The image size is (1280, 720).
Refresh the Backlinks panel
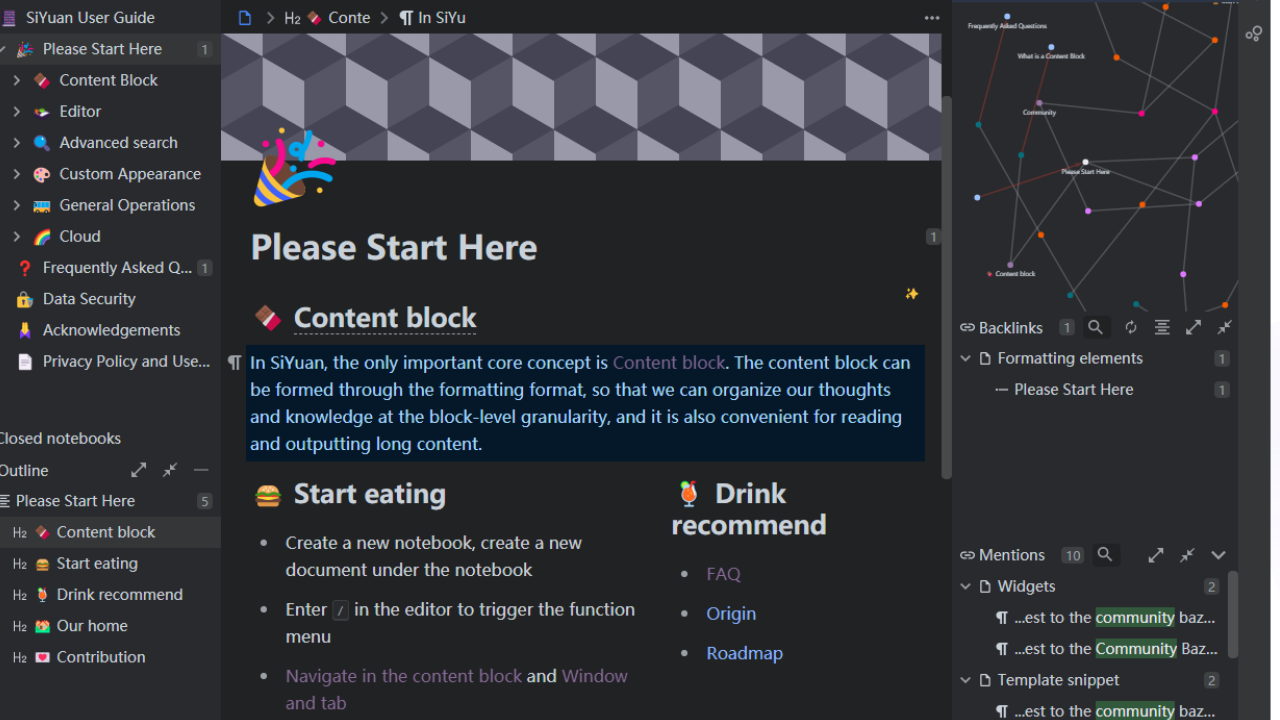1131,327
